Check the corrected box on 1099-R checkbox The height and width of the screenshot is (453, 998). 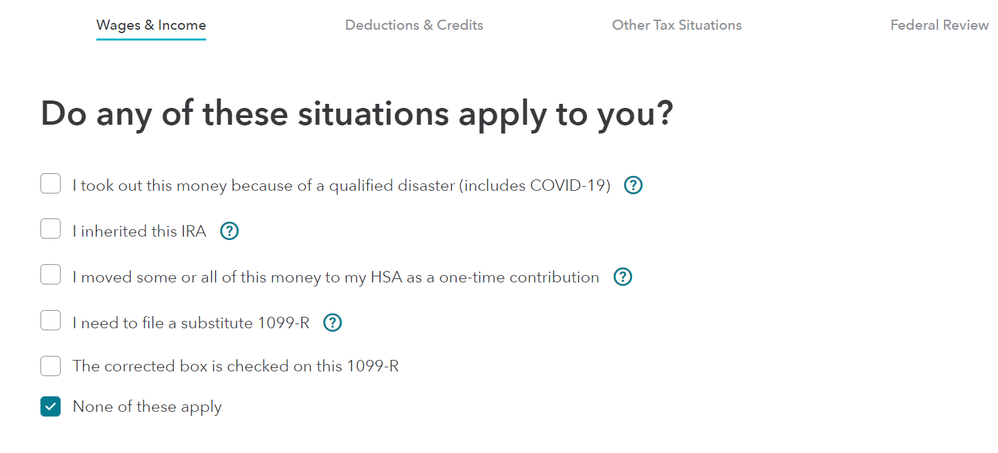pos(50,366)
